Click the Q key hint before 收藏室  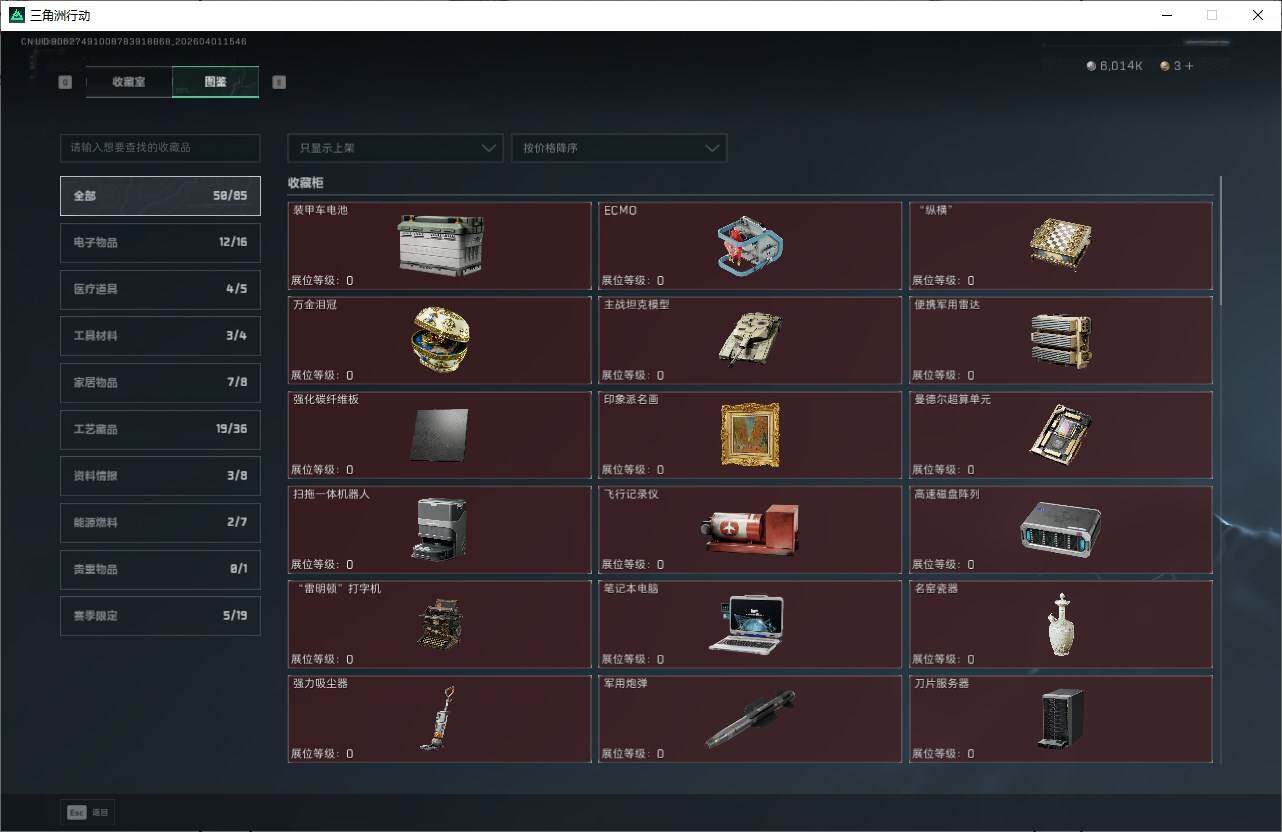65,82
